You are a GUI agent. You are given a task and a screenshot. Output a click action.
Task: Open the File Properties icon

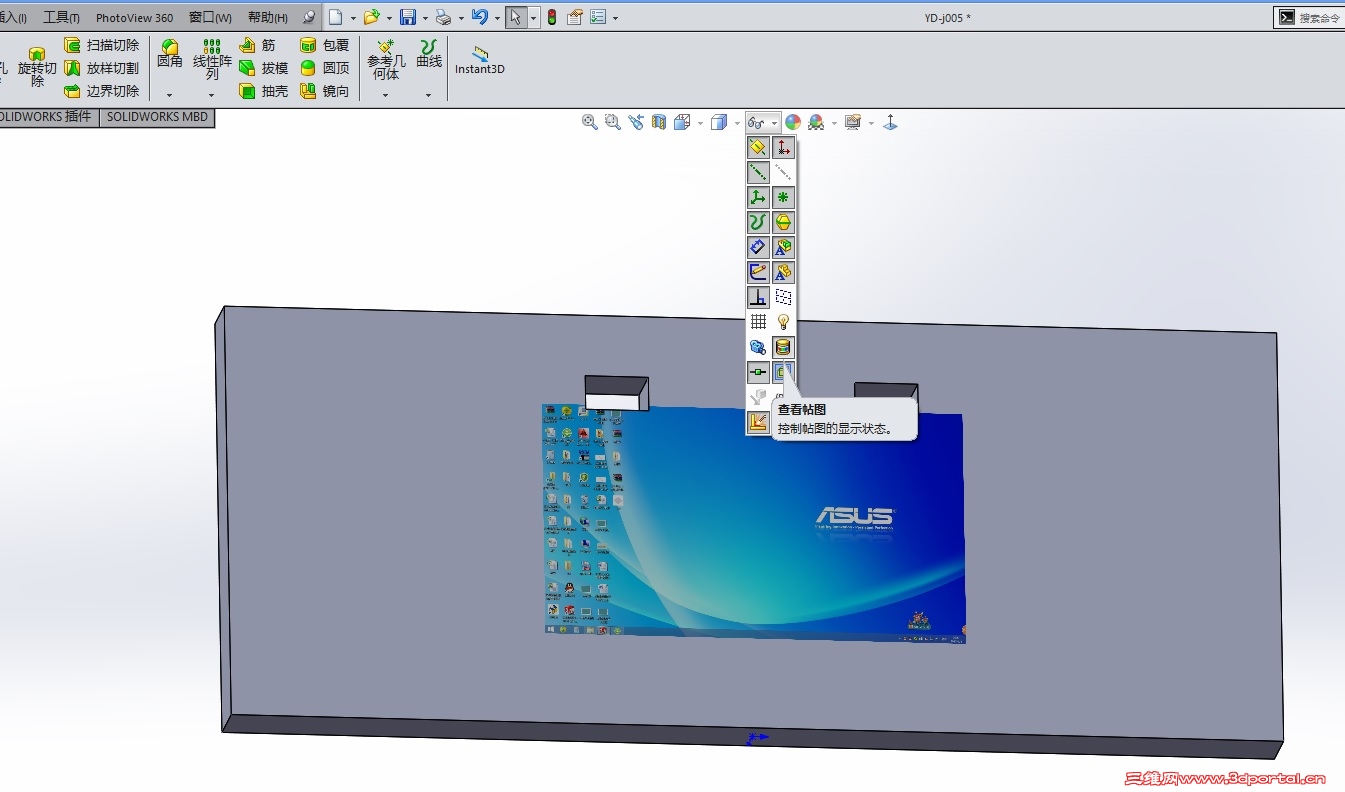575,17
